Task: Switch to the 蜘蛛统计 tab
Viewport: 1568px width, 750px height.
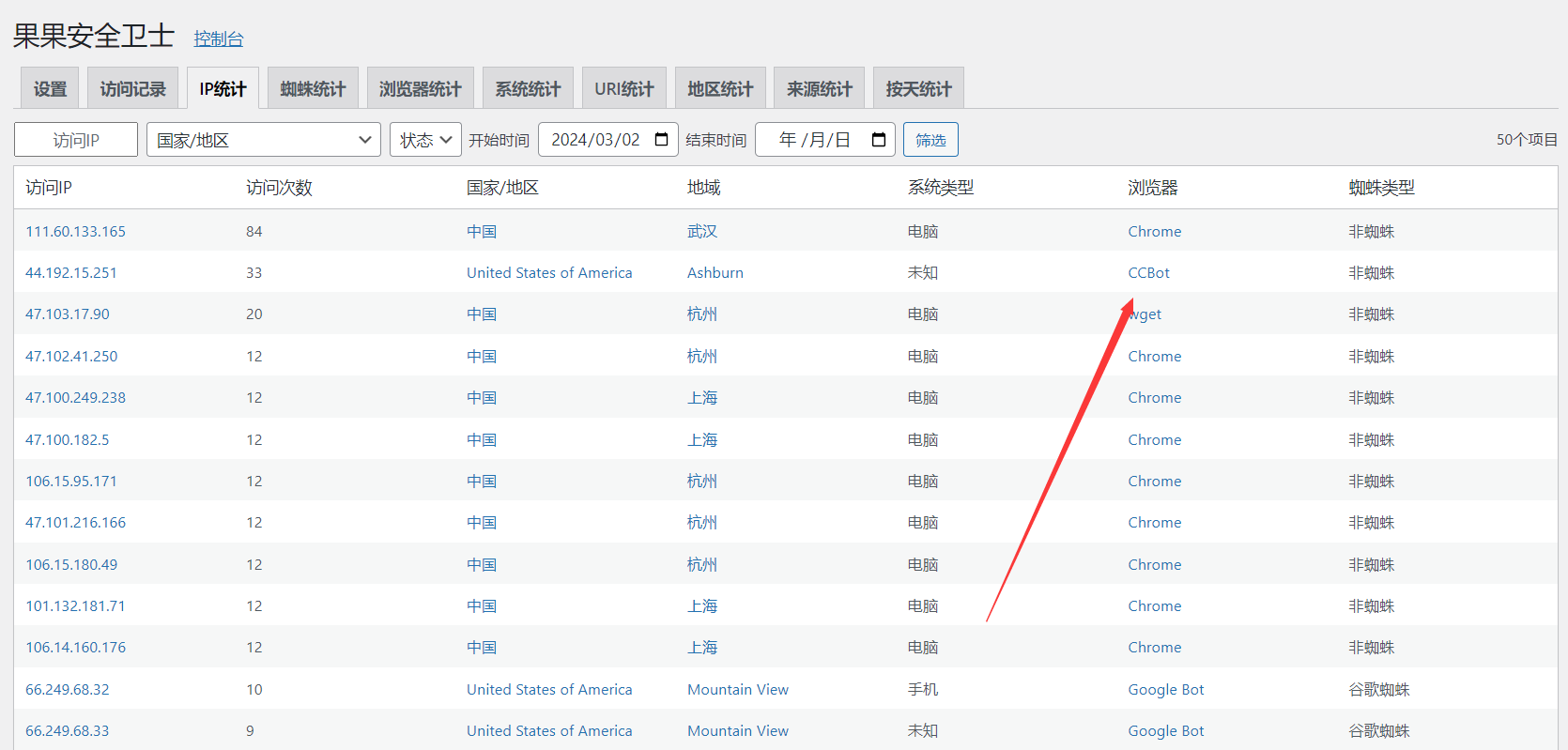Action: [x=313, y=89]
